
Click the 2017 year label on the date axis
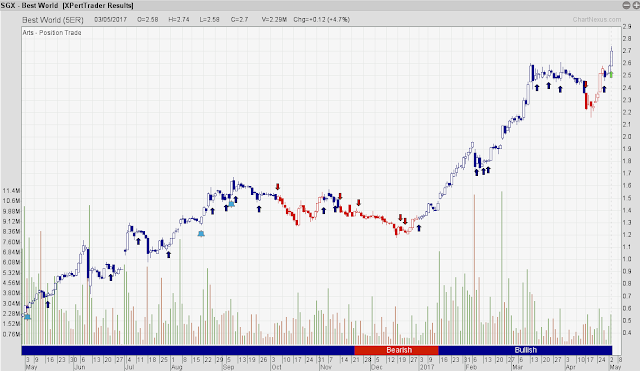coord(427,367)
